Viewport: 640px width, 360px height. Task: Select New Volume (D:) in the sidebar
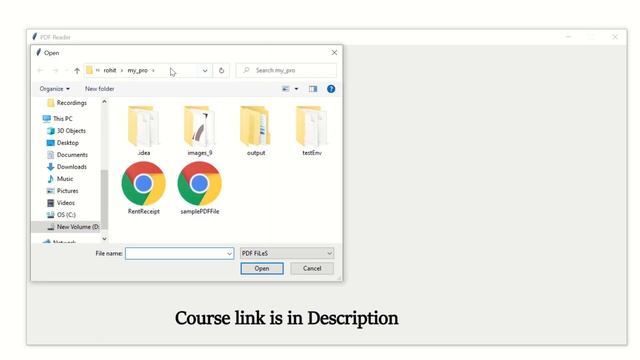66,227
